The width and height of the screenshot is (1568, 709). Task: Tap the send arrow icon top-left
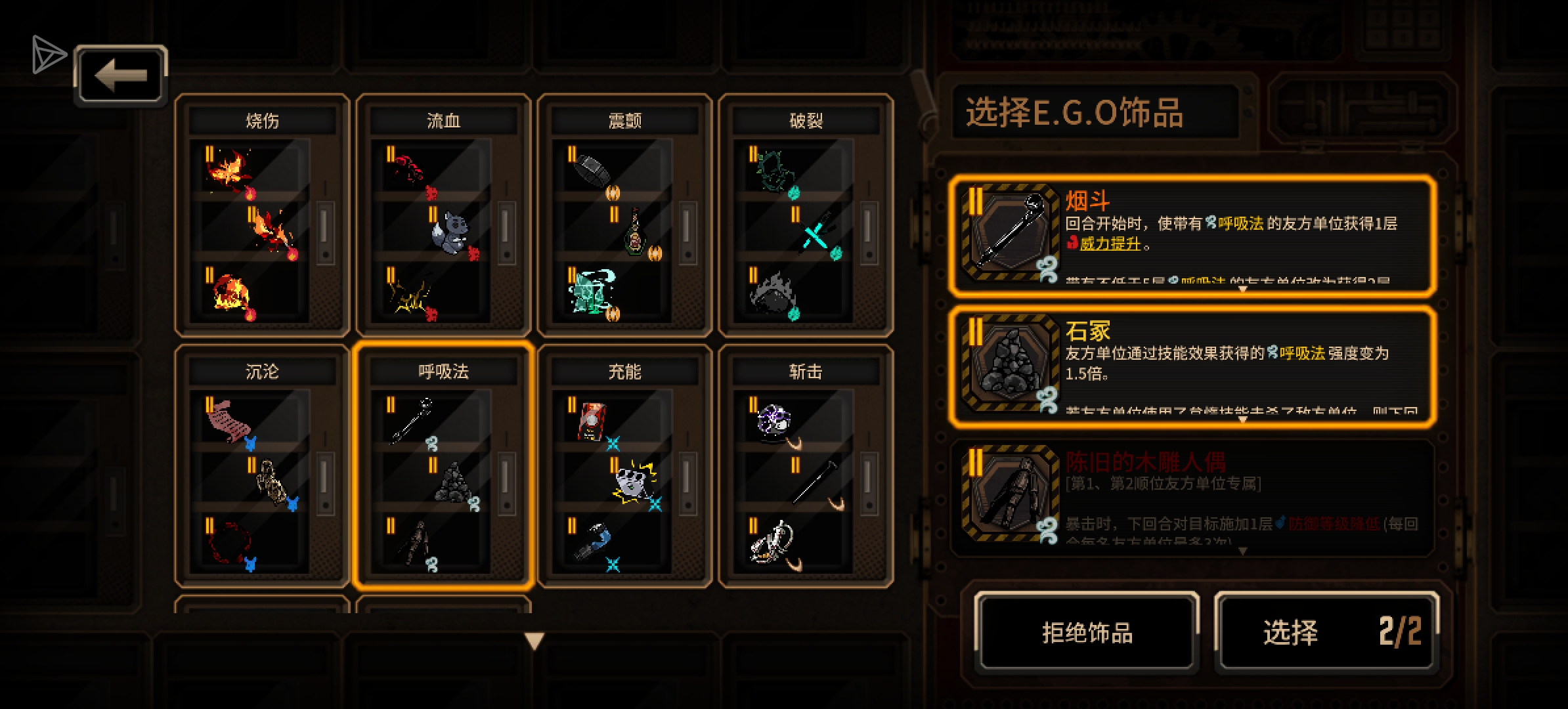tap(49, 54)
